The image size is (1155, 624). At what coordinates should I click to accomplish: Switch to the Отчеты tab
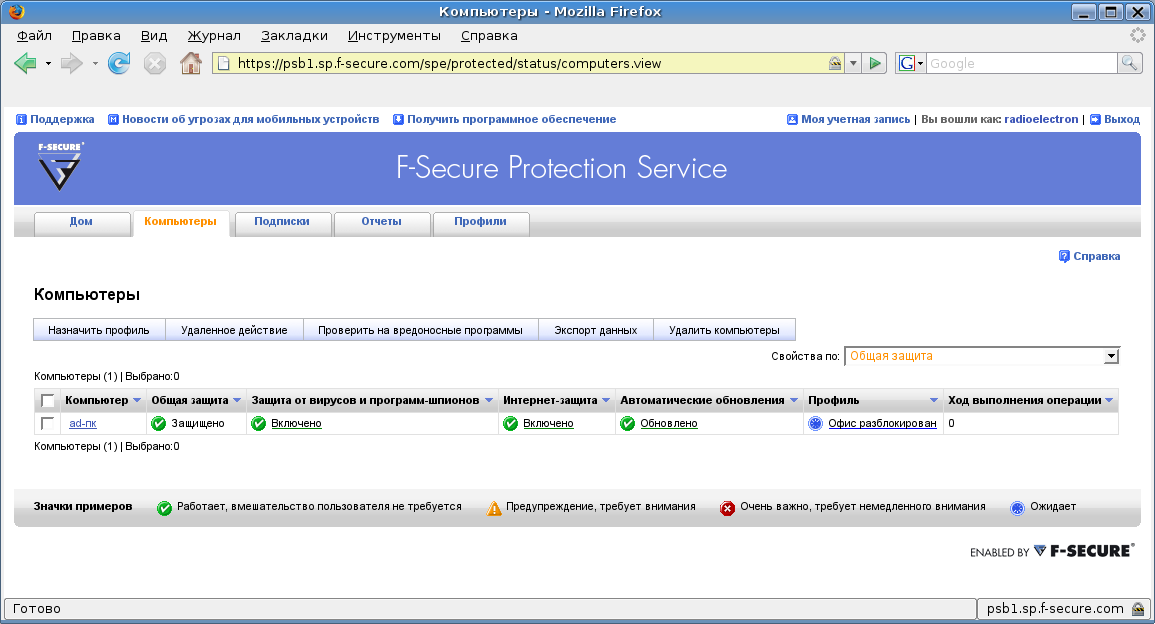point(381,222)
